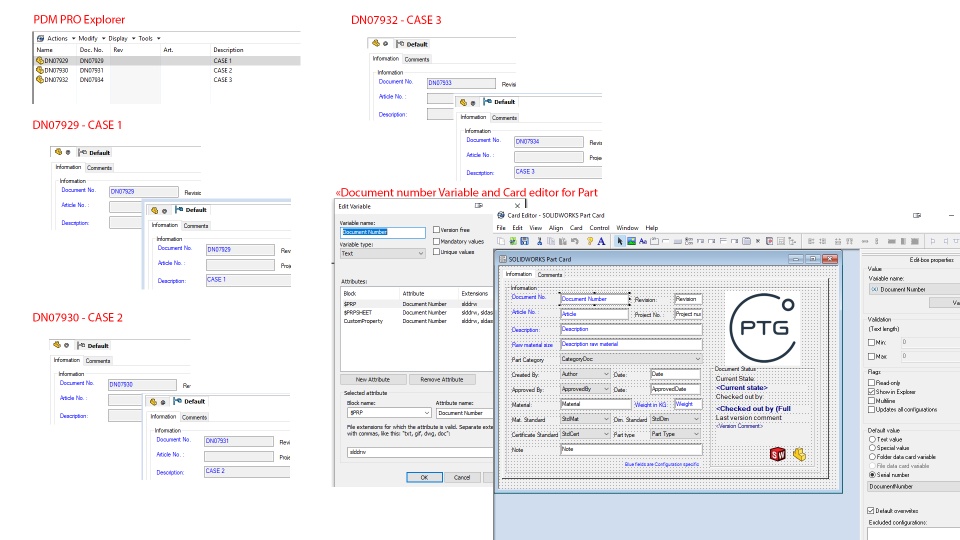Click the Remove Attribute button

[x=441, y=380]
